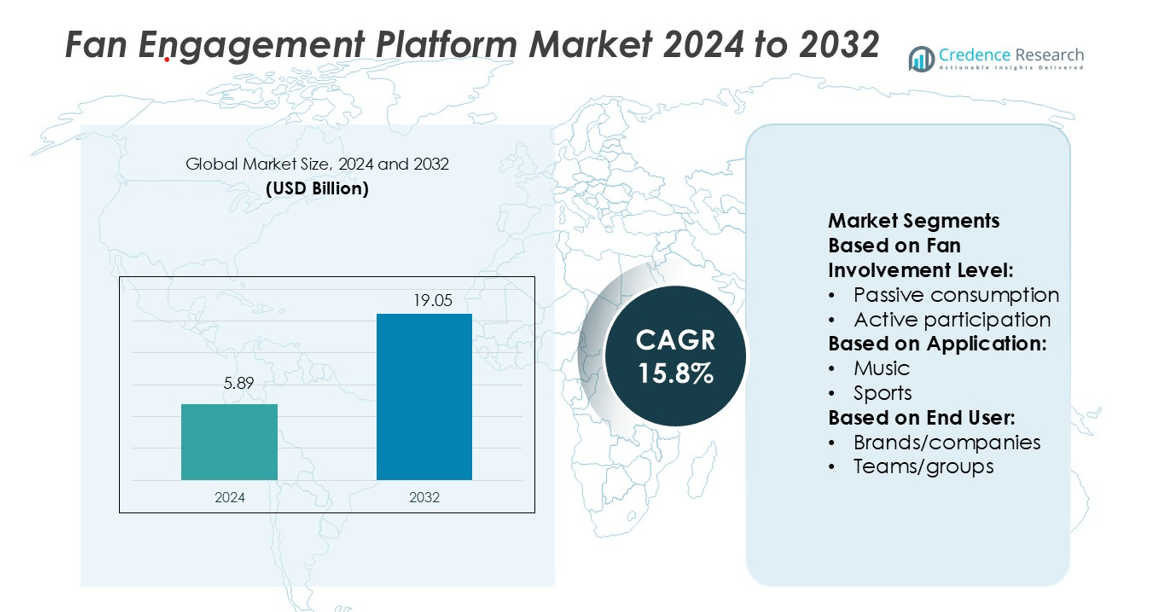Click the Credence Research logo icon

point(921,59)
